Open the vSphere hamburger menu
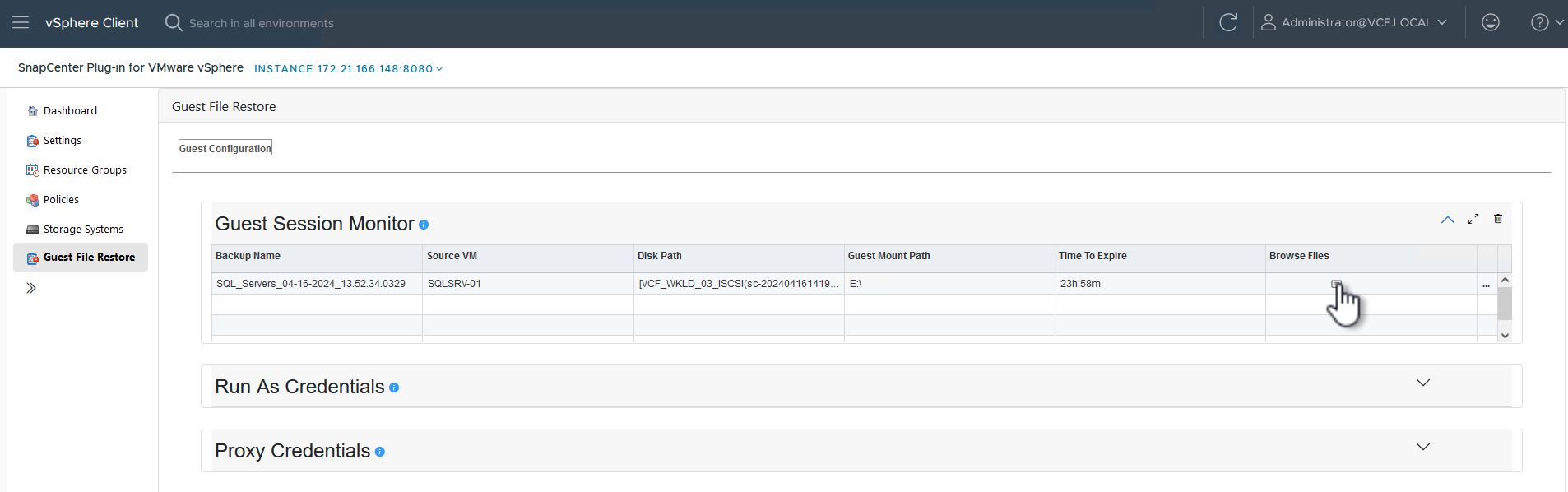Viewport: 1568px width, 492px height. point(21,22)
